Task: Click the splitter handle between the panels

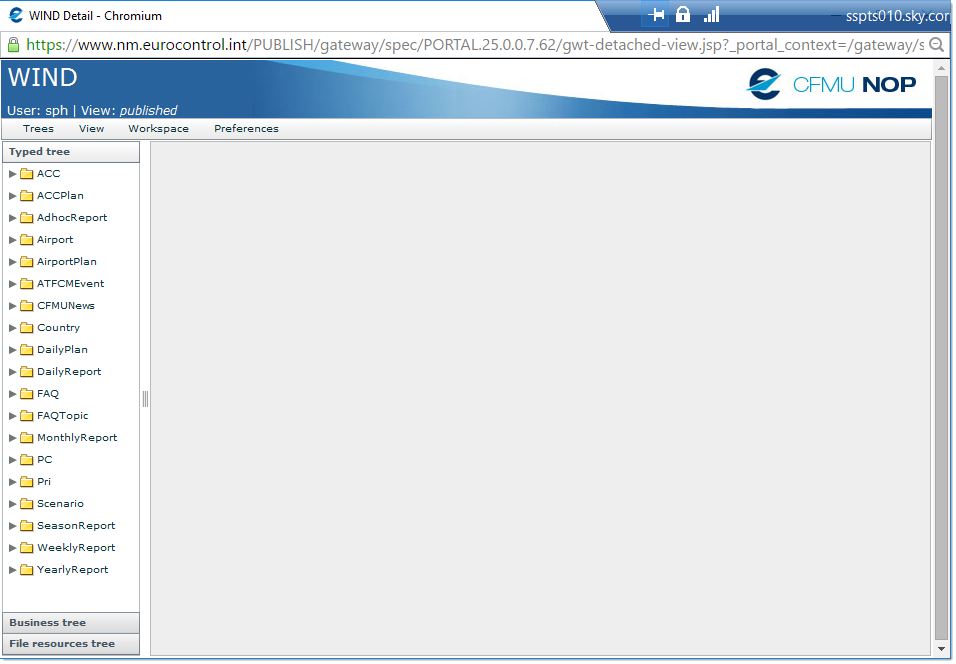Action: pyautogui.click(x=145, y=399)
